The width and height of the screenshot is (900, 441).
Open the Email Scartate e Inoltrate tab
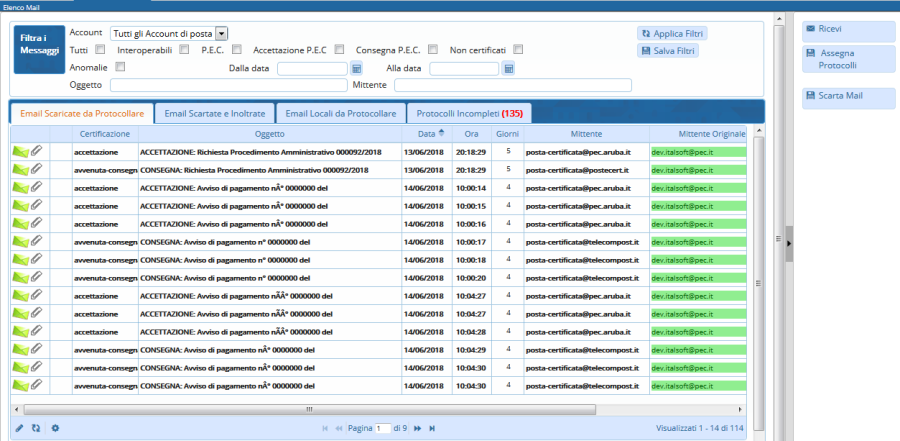click(x=214, y=113)
